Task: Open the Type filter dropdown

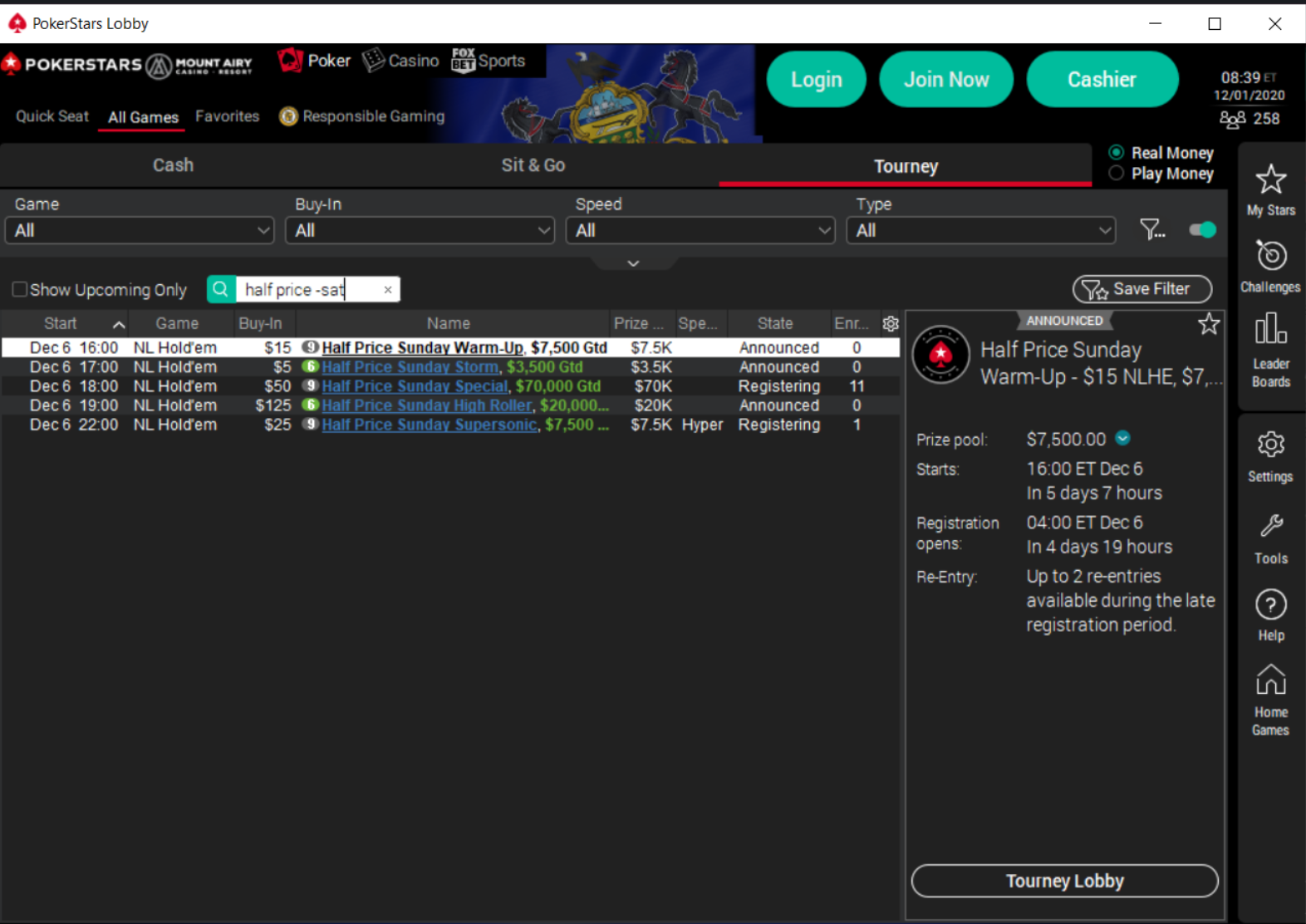Action: click(981, 230)
